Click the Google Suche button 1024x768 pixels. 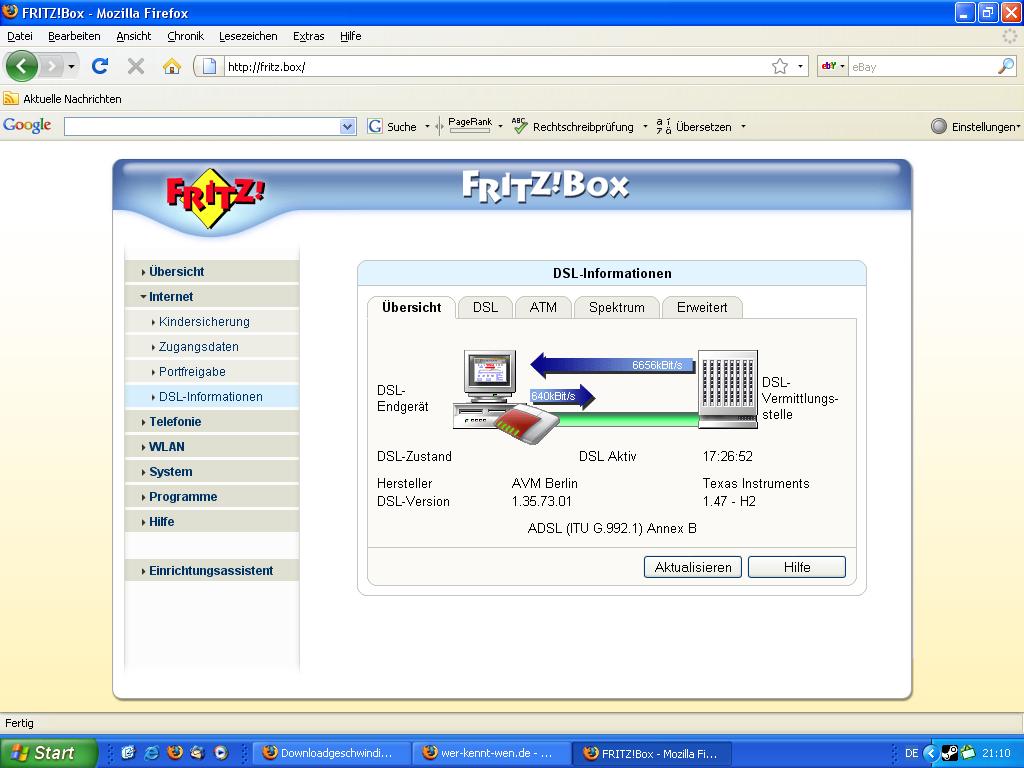392,126
